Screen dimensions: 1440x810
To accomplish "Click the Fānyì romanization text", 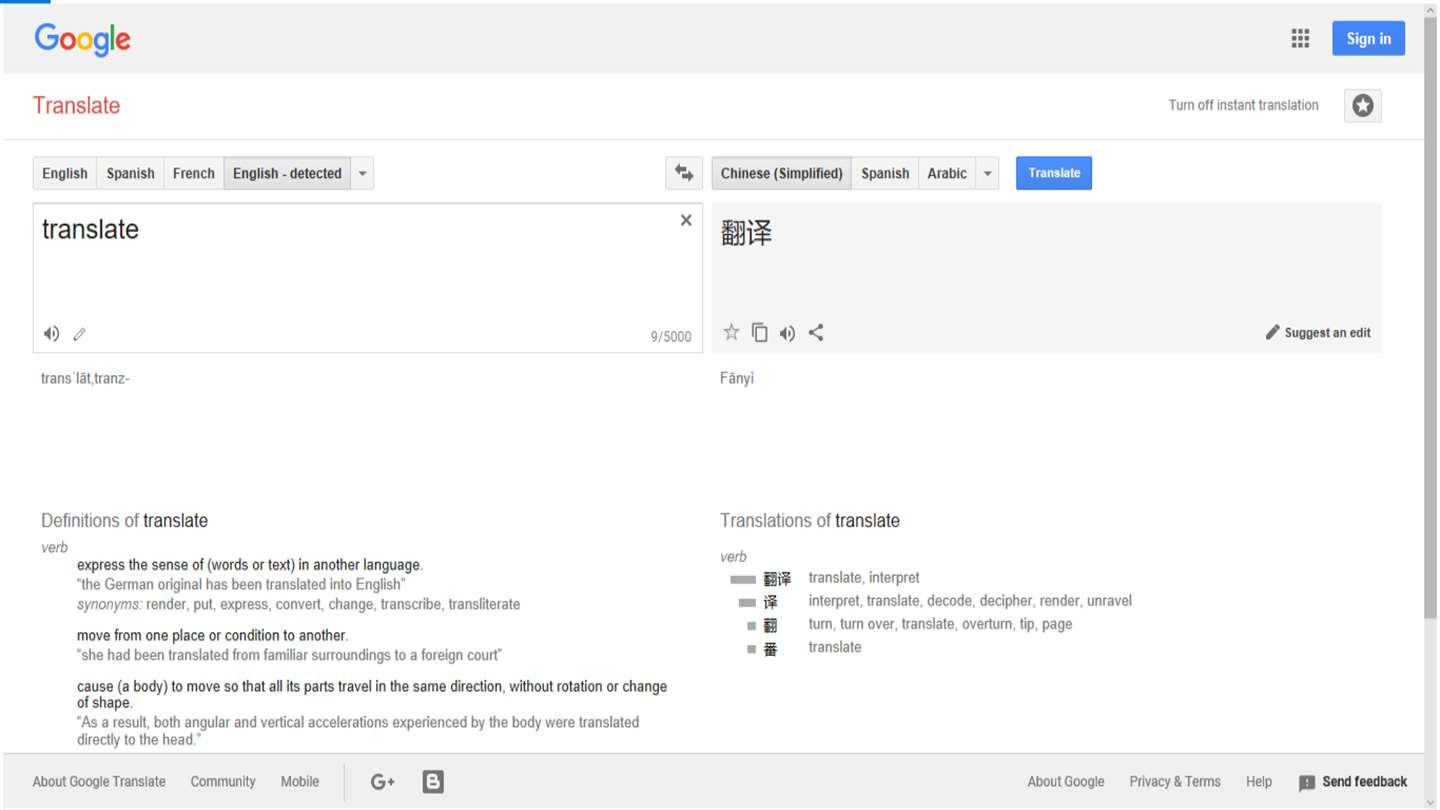I will point(737,378).
